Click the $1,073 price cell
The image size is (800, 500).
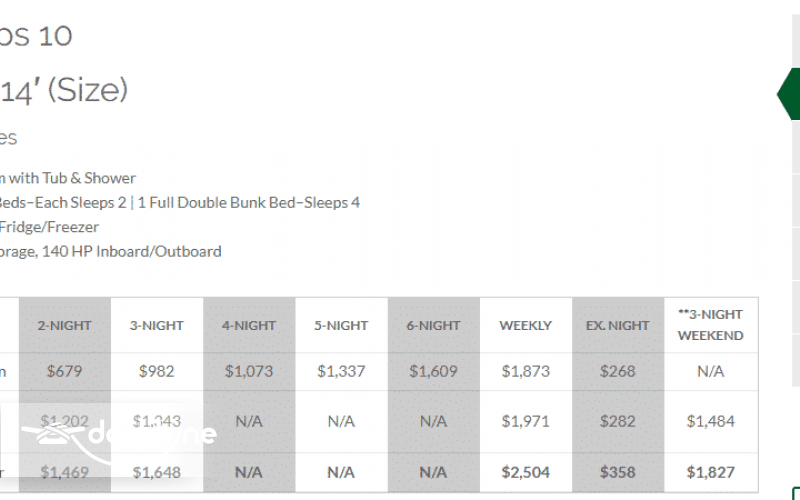[249, 371]
